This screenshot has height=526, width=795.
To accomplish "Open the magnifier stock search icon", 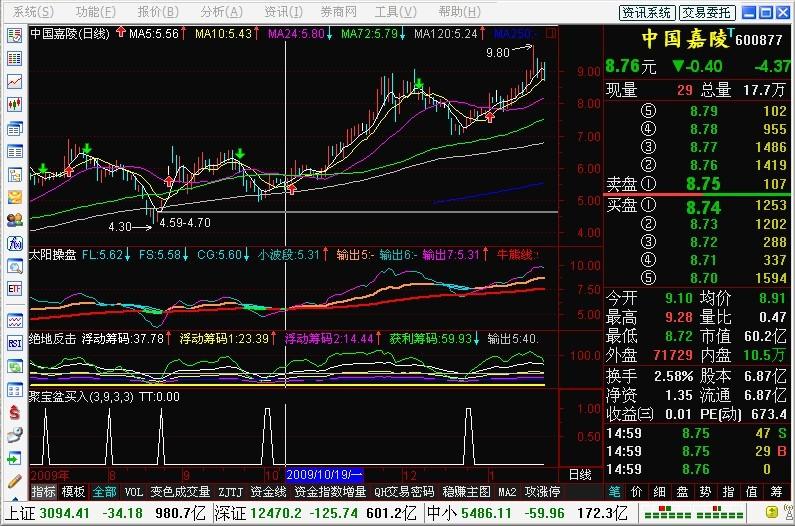I will [14, 266].
